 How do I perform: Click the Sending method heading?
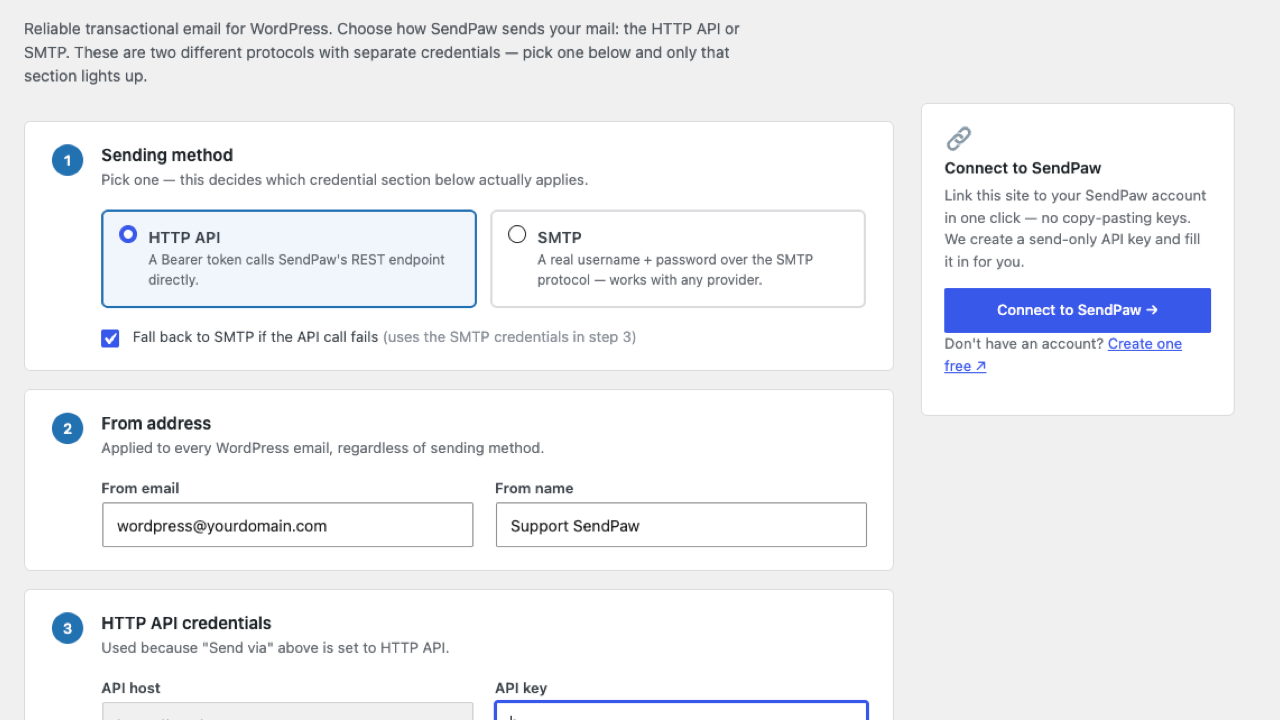coord(167,155)
